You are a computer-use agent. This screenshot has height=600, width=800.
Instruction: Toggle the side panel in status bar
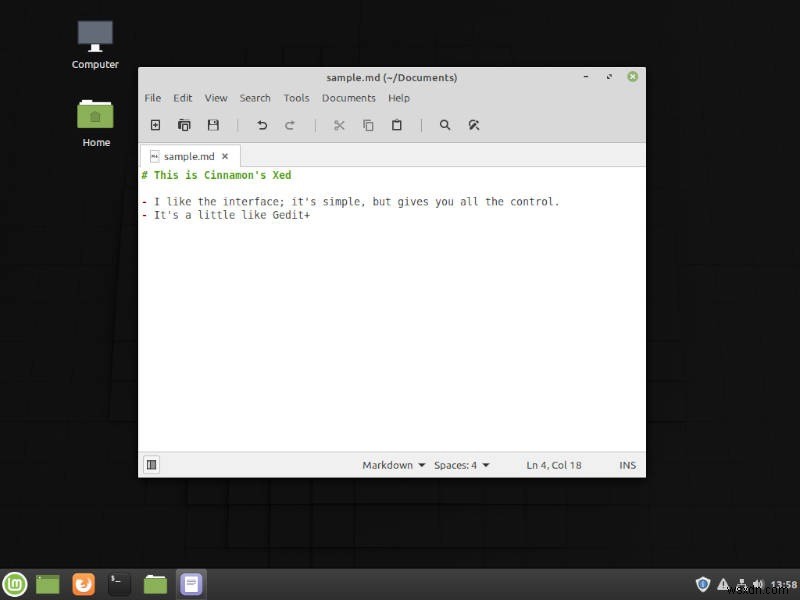pos(151,464)
